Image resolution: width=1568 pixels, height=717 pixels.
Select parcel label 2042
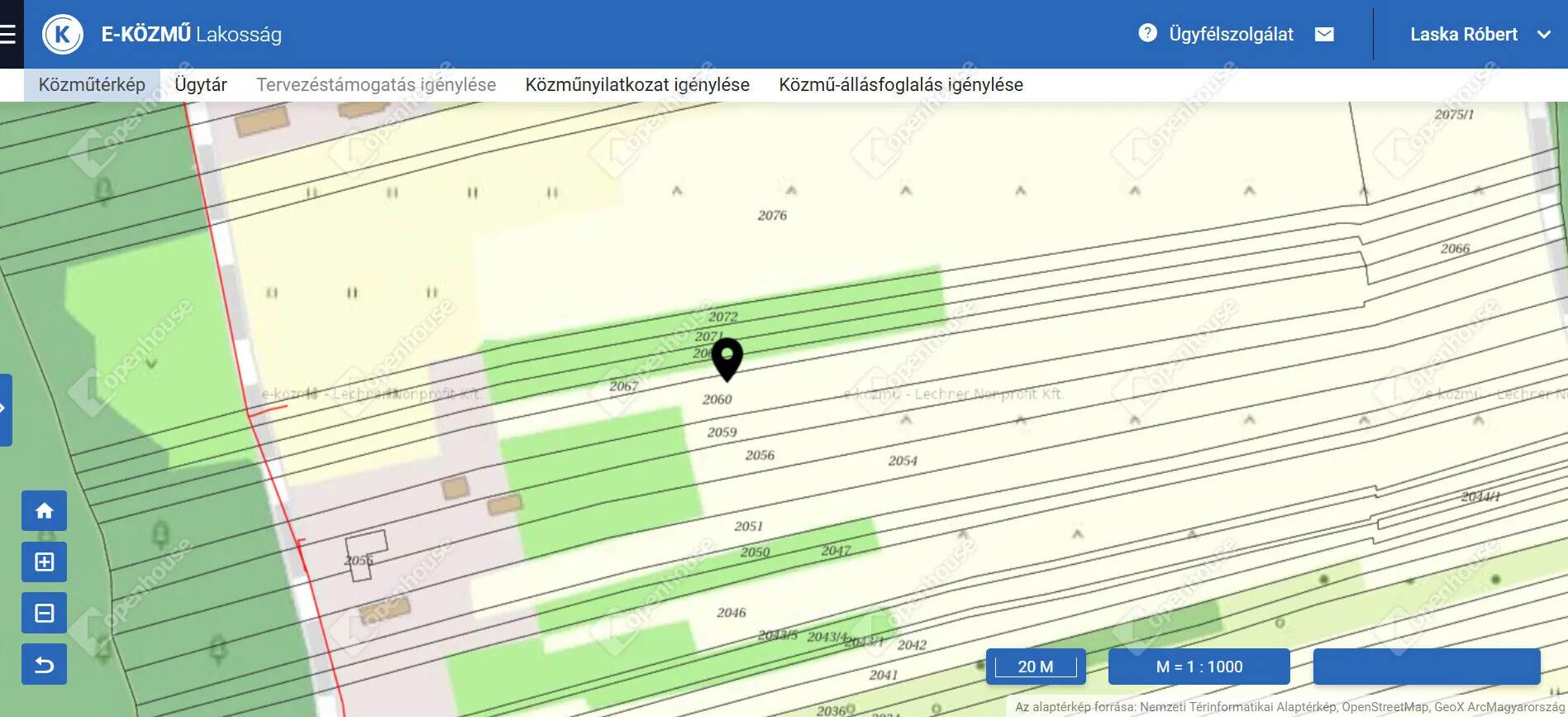coord(912,645)
